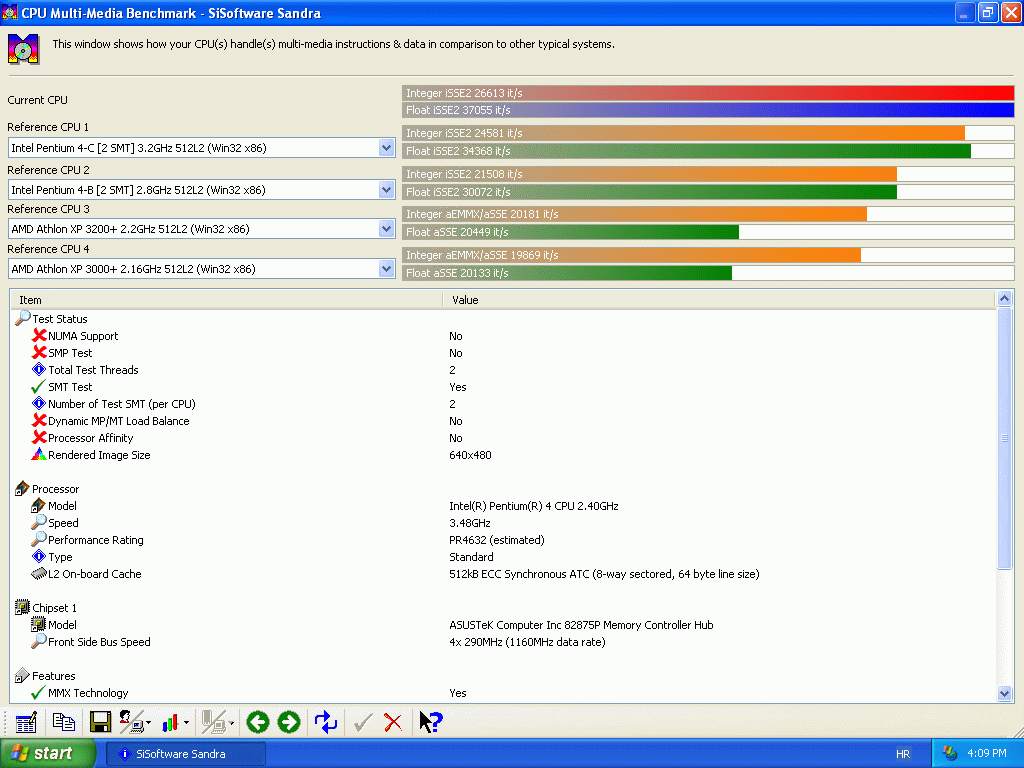Expand Reference CPU 2 combo box

point(387,189)
